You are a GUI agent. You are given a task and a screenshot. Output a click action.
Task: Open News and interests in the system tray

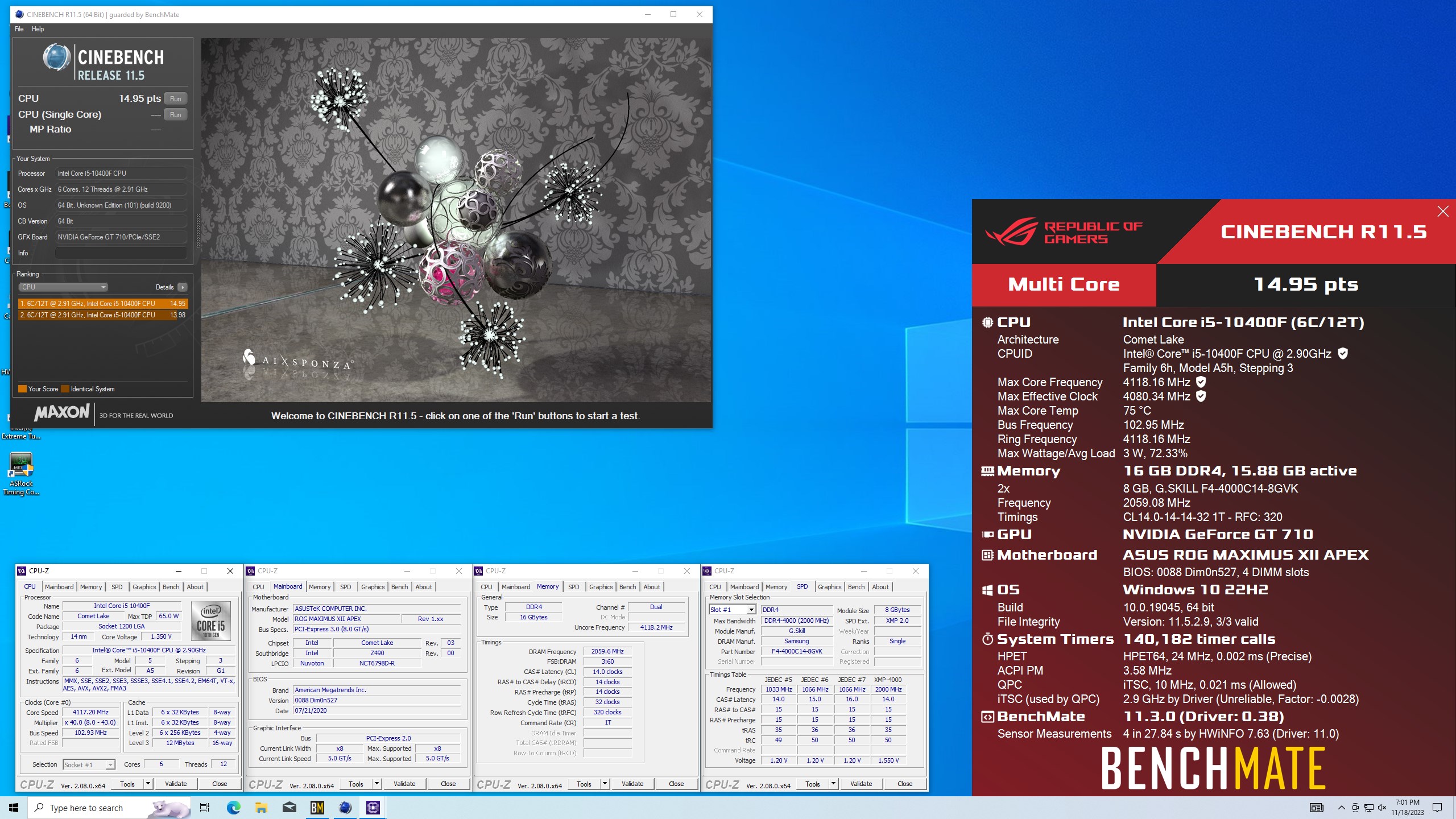point(1316,808)
